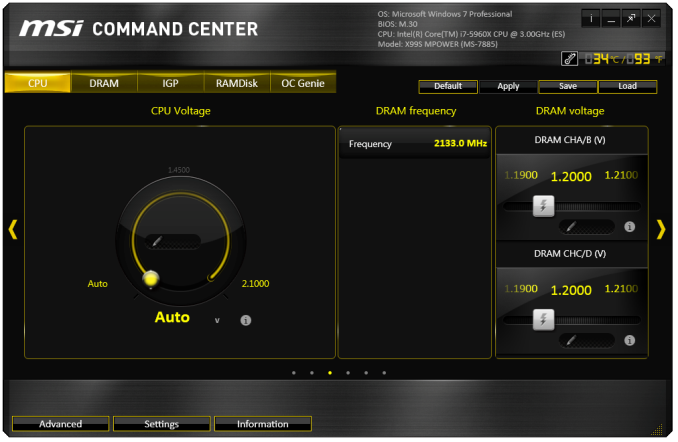The image size is (678, 442).
Task: Show DRAM CHC/D voltage info
Action: (x=630, y=340)
